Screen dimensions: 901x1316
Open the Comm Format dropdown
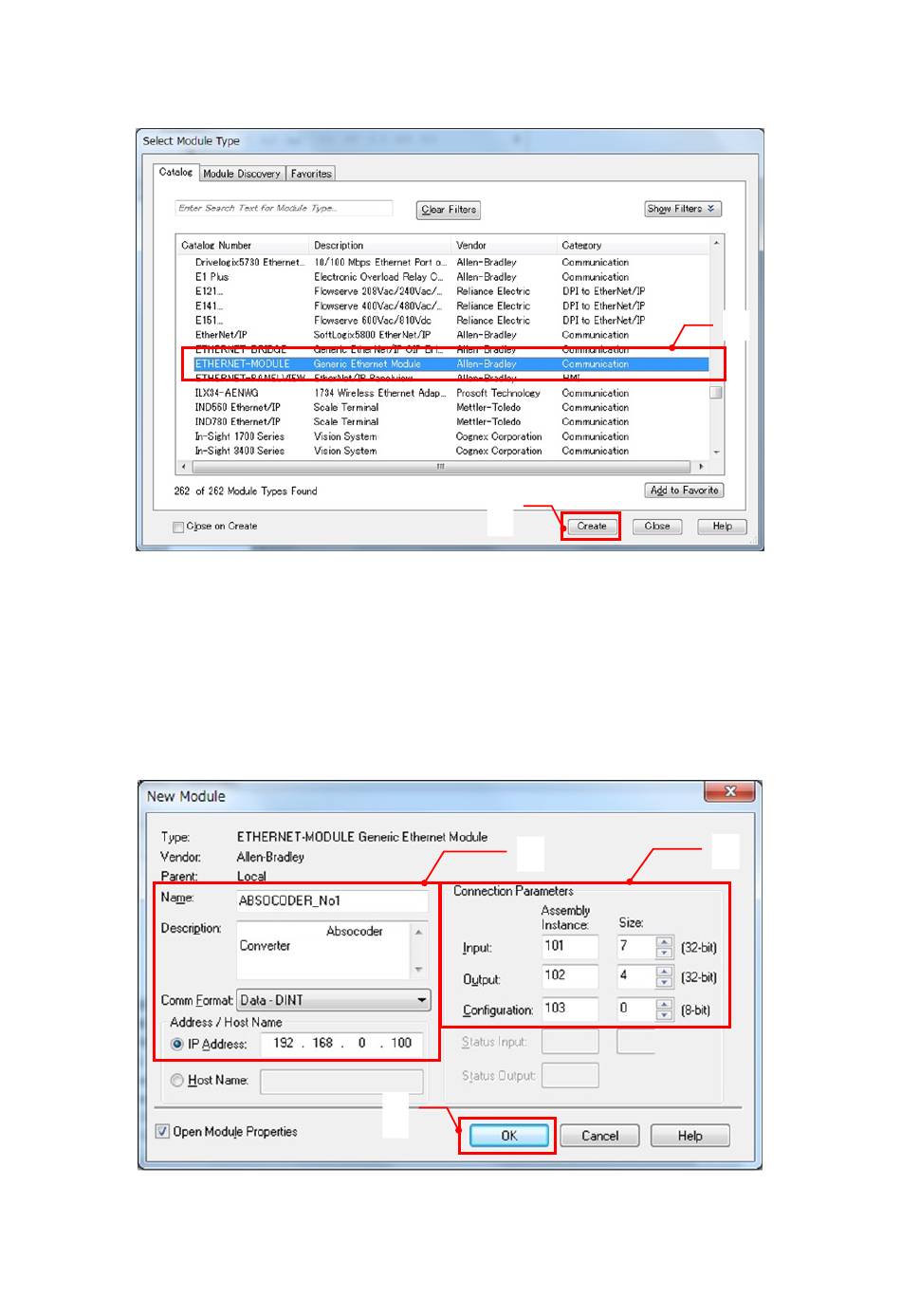pos(334,1000)
